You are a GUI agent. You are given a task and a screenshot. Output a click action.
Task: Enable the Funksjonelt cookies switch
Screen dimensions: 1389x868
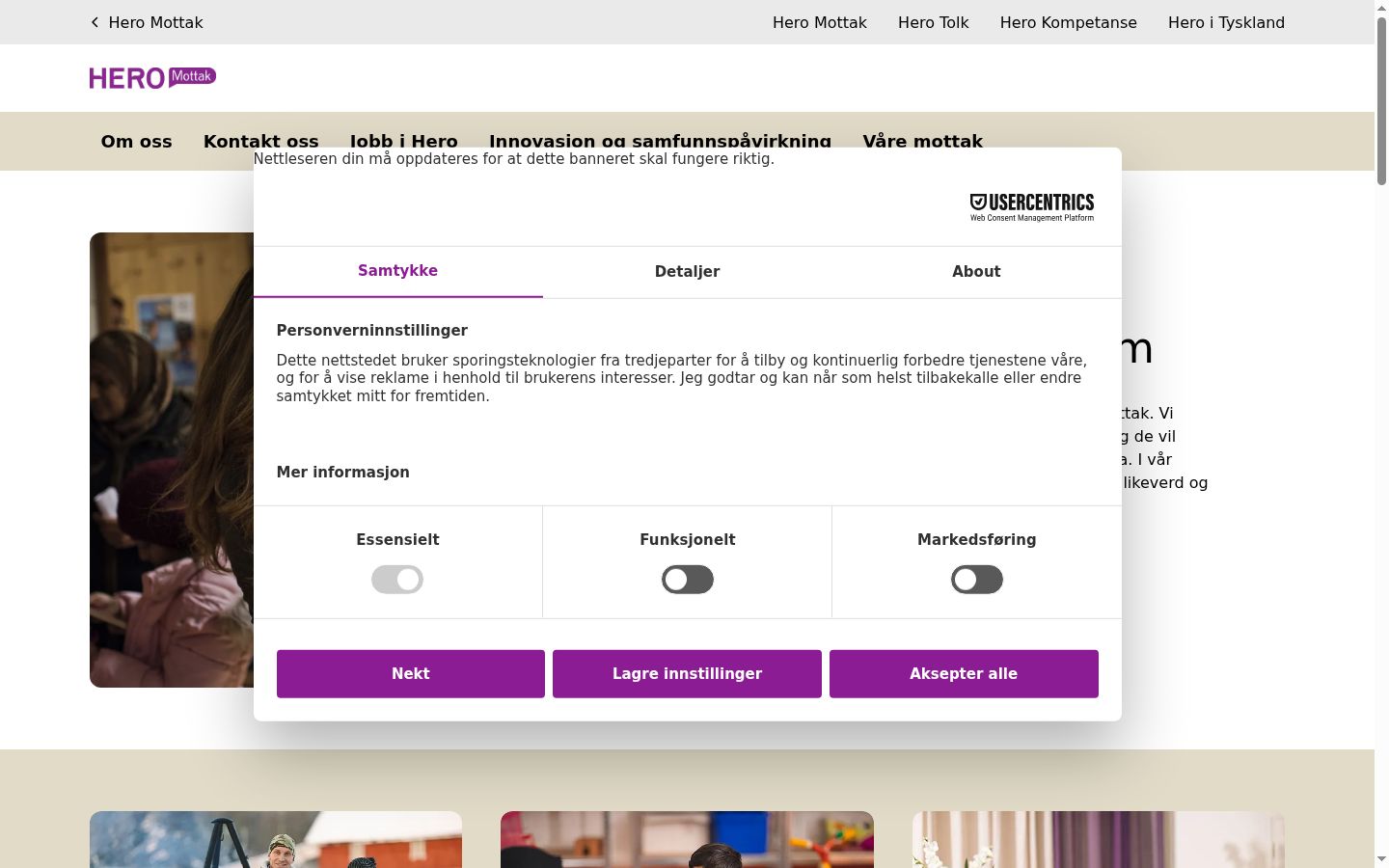687,580
